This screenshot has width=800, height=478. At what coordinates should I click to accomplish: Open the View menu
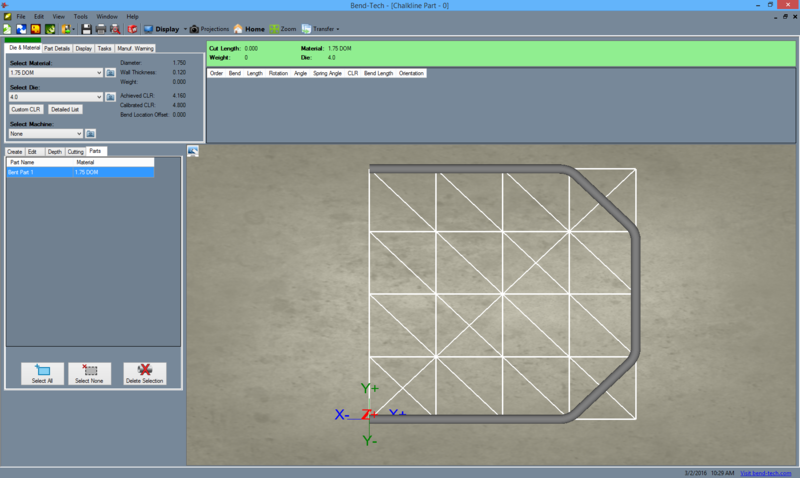59,17
